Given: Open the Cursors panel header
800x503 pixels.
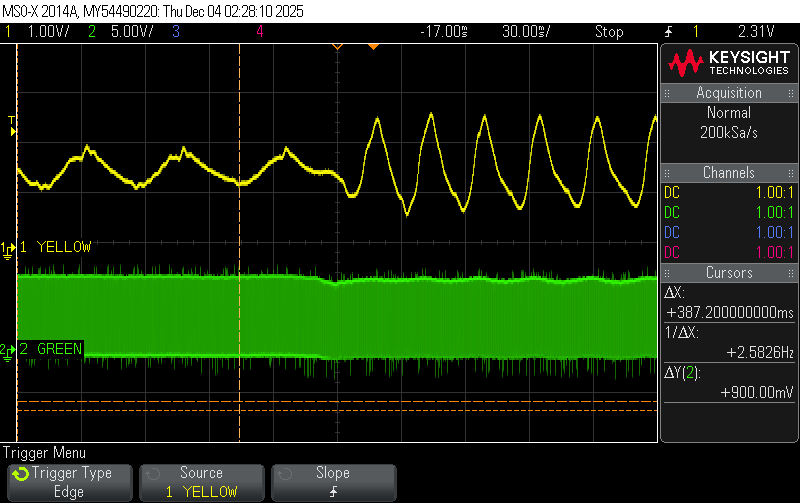Looking at the screenshot, I should 729,272.
